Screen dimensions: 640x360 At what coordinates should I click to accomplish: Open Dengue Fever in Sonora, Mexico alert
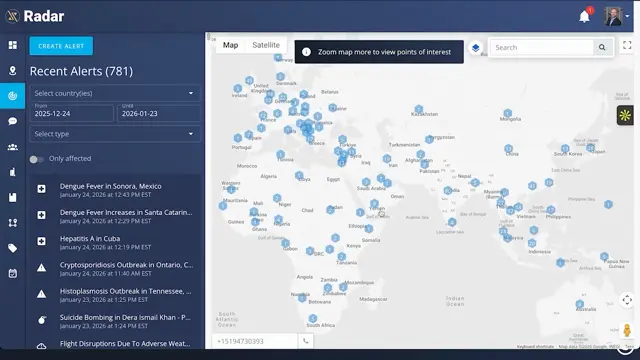tap(116, 190)
